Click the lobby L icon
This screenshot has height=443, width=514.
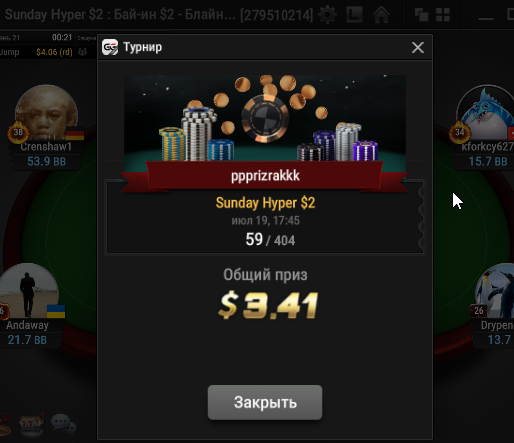[354, 15]
